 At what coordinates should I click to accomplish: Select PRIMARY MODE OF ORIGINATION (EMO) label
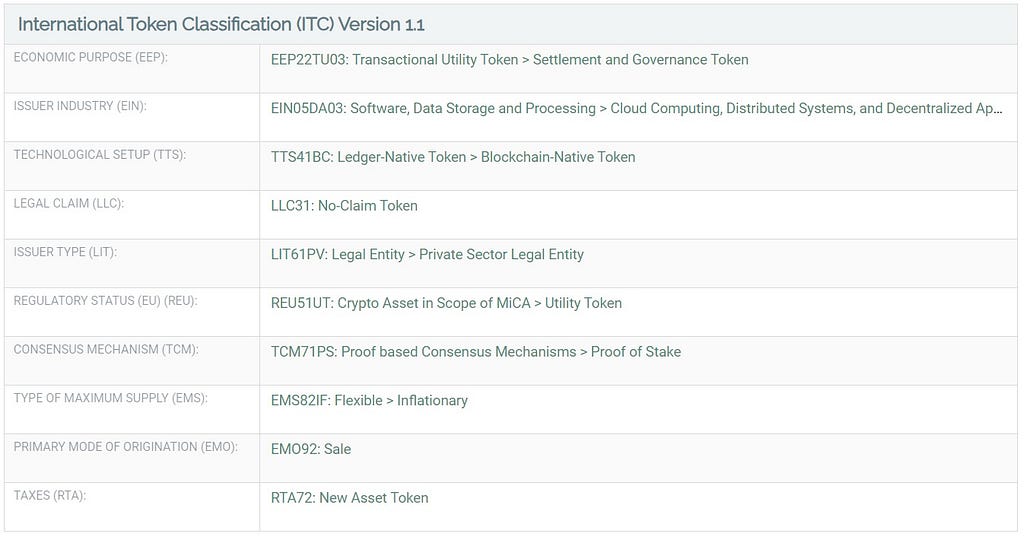(x=125, y=447)
